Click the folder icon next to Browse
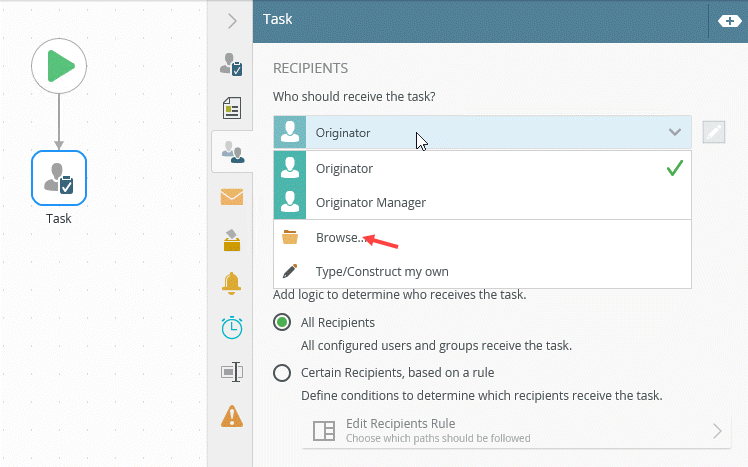This screenshot has width=748, height=467. click(290, 237)
